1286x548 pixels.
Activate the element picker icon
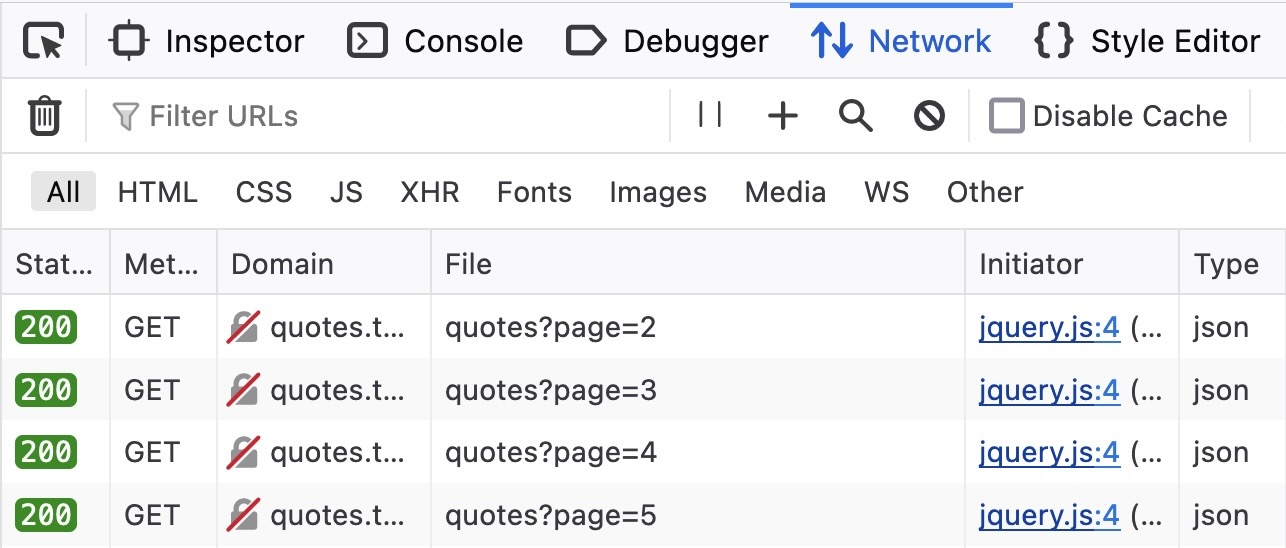[44, 41]
